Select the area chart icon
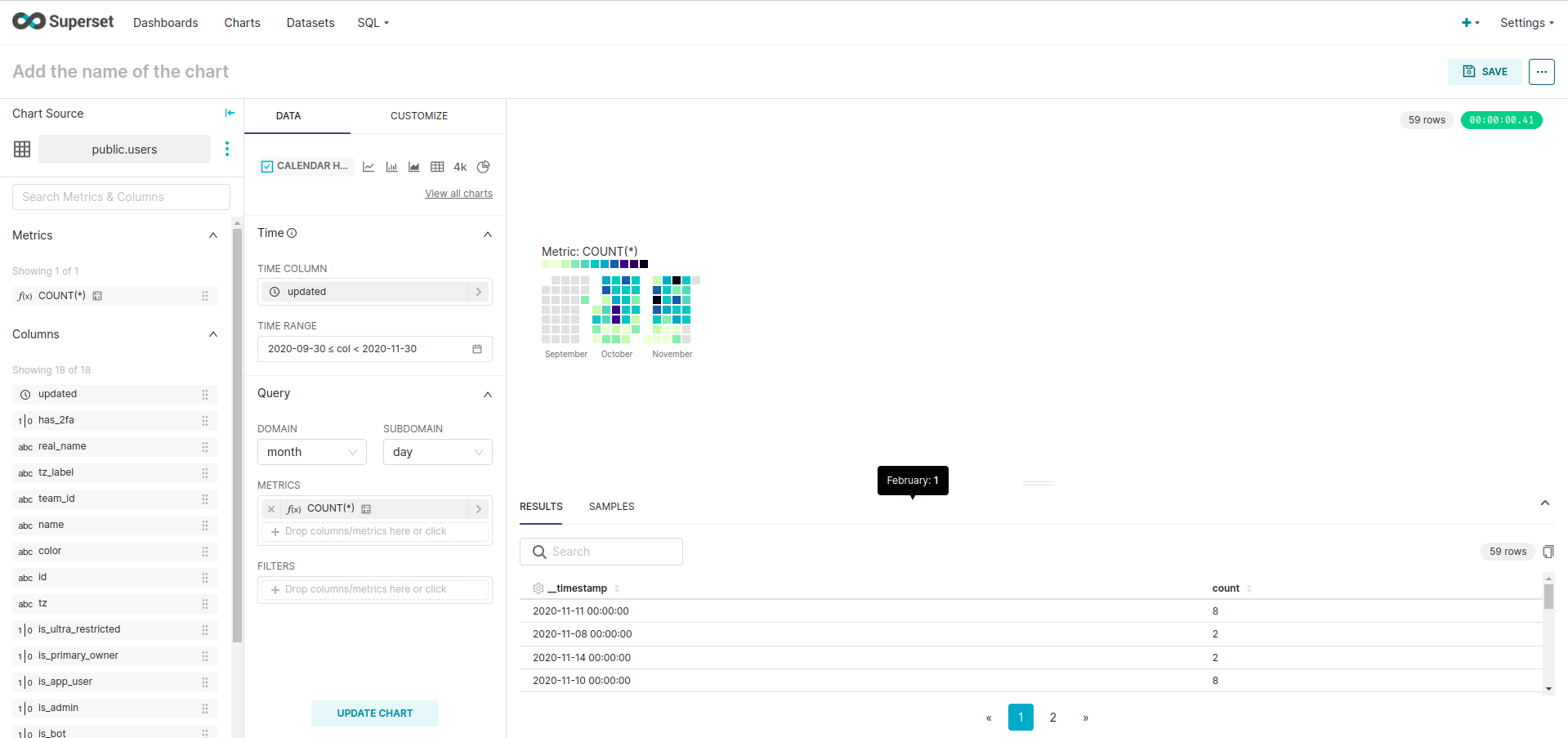The height and width of the screenshot is (738, 1568). [414, 167]
